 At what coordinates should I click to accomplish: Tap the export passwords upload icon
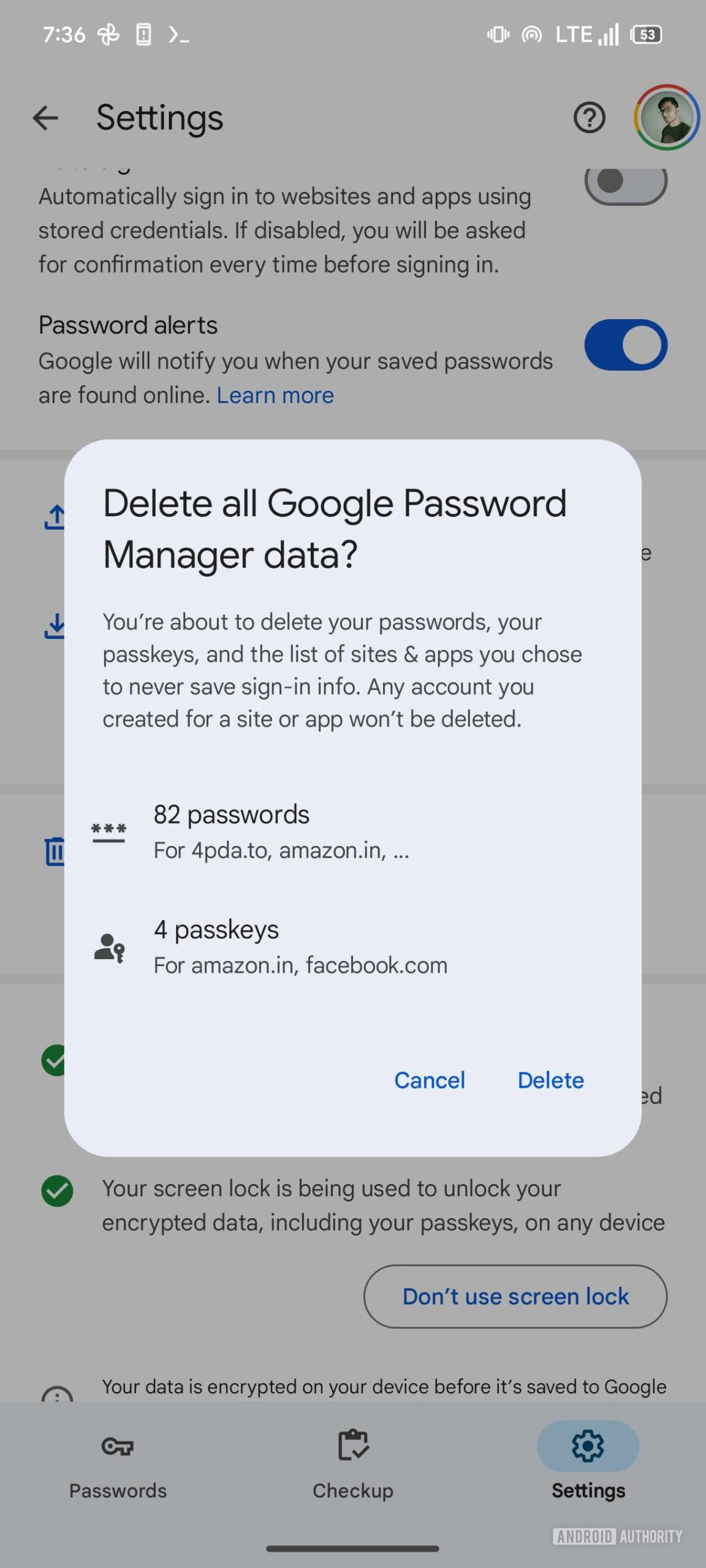(x=55, y=517)
